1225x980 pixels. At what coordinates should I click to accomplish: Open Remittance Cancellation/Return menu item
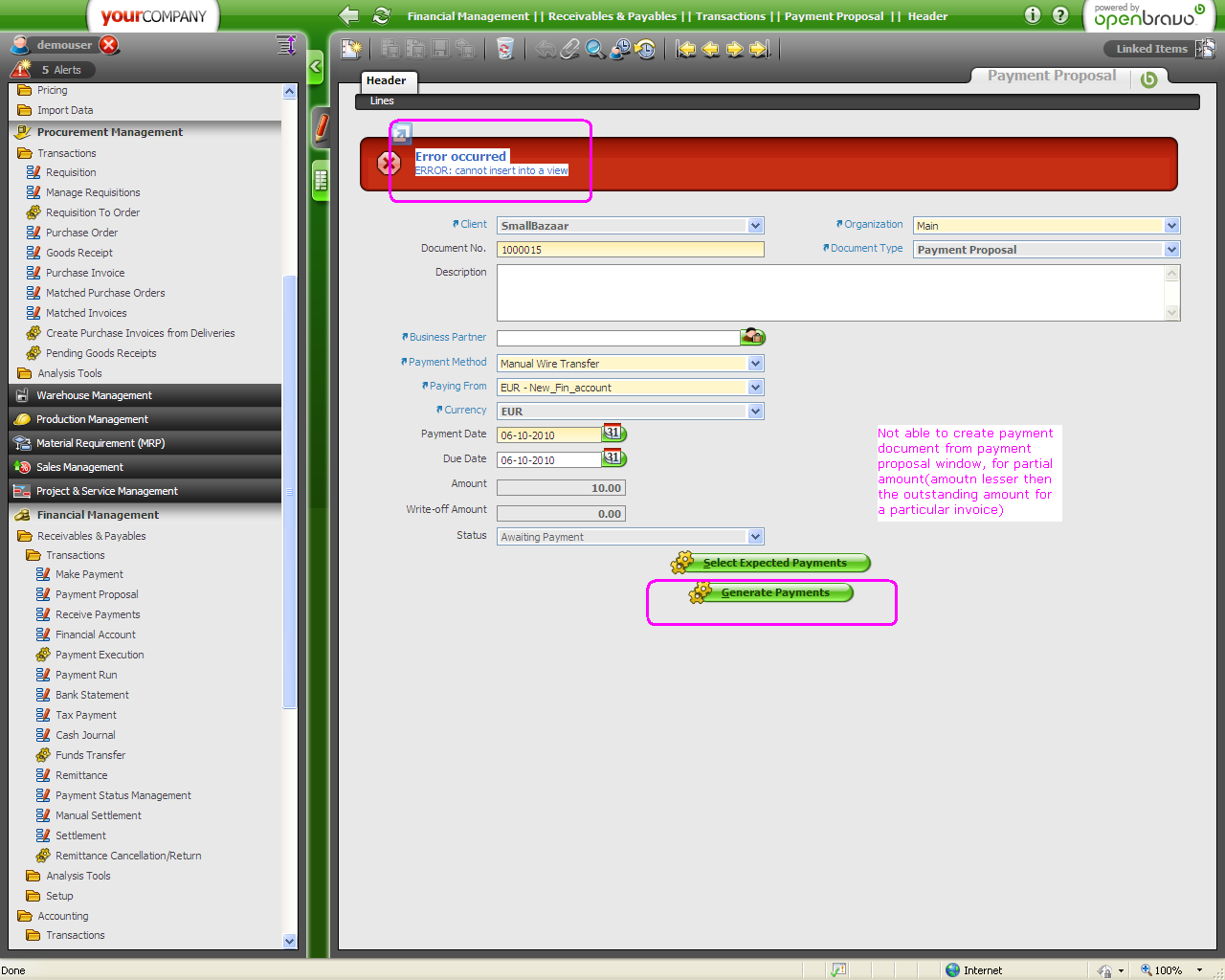pyautogui.click(x=128, y=856)
